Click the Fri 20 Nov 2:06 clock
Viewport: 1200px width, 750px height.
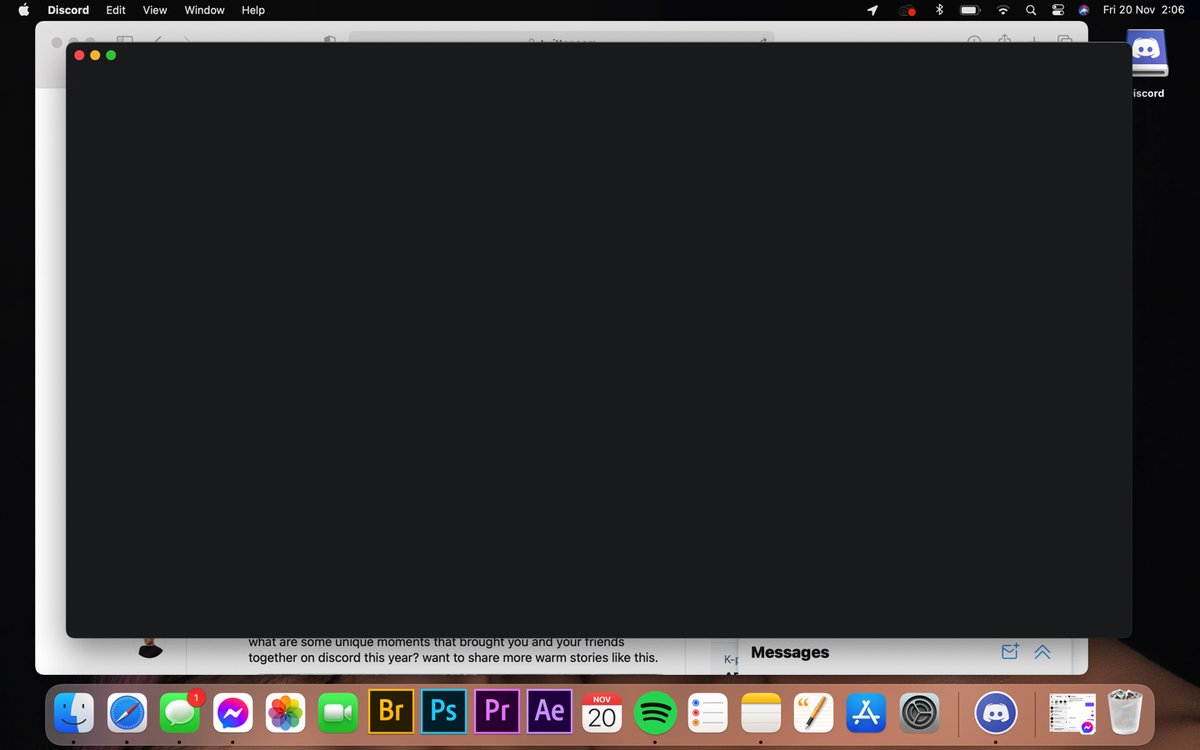coord(1143,10)
